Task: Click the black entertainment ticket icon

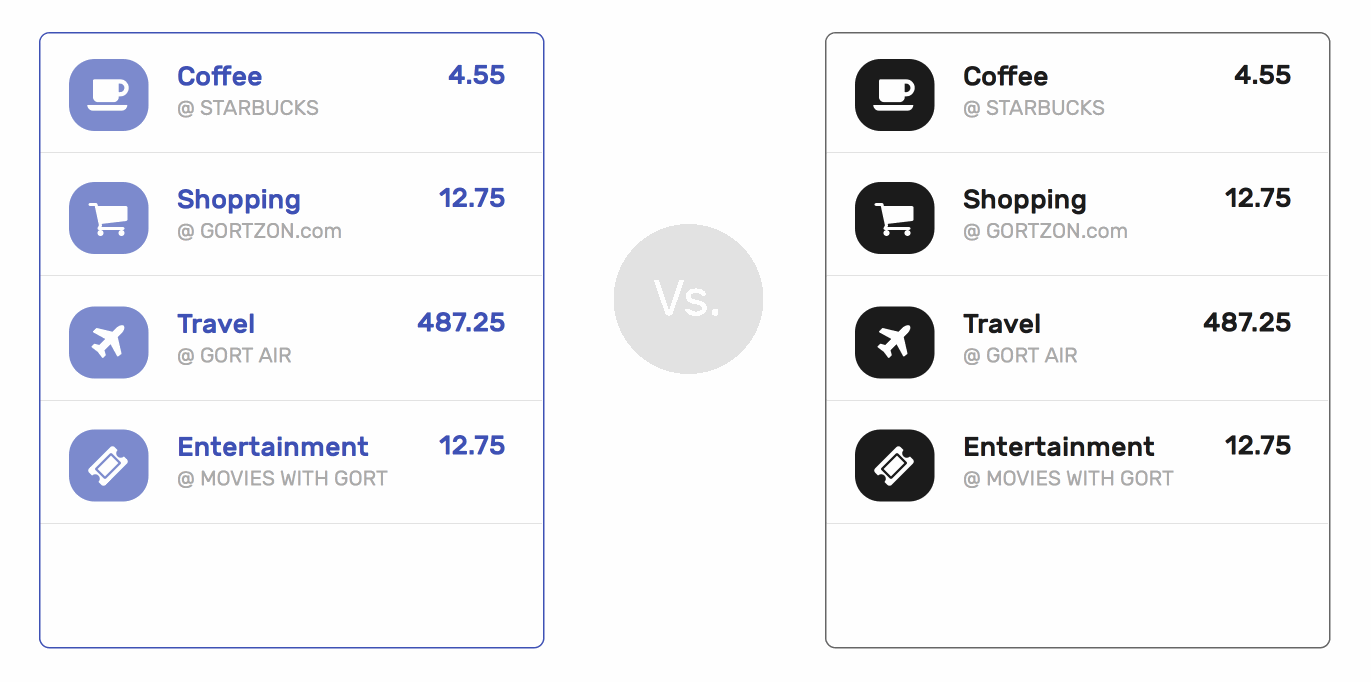Action: click(x=894, y=465)
